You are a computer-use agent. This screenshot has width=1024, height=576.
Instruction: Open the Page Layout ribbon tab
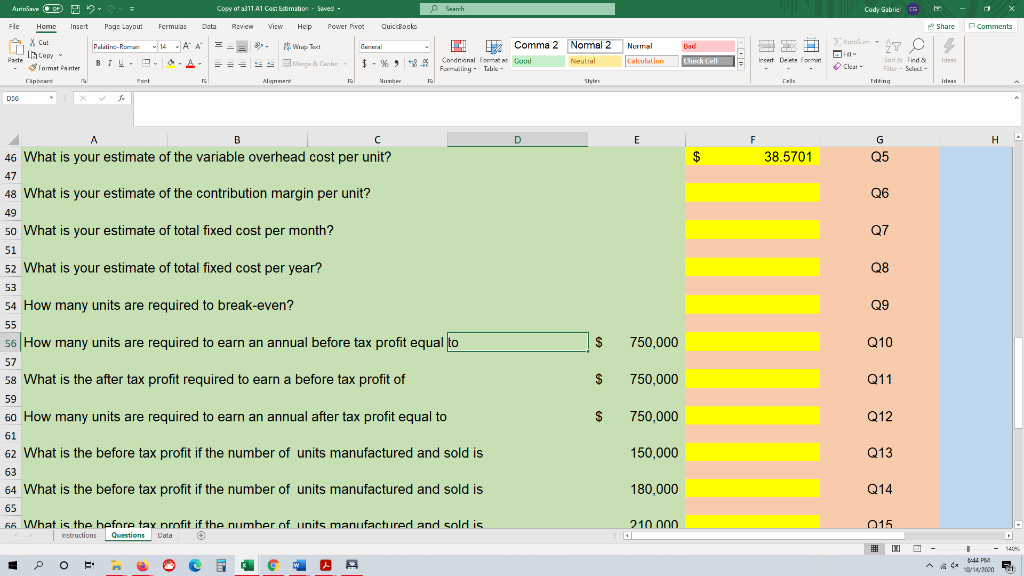click(x=123, y=27)
